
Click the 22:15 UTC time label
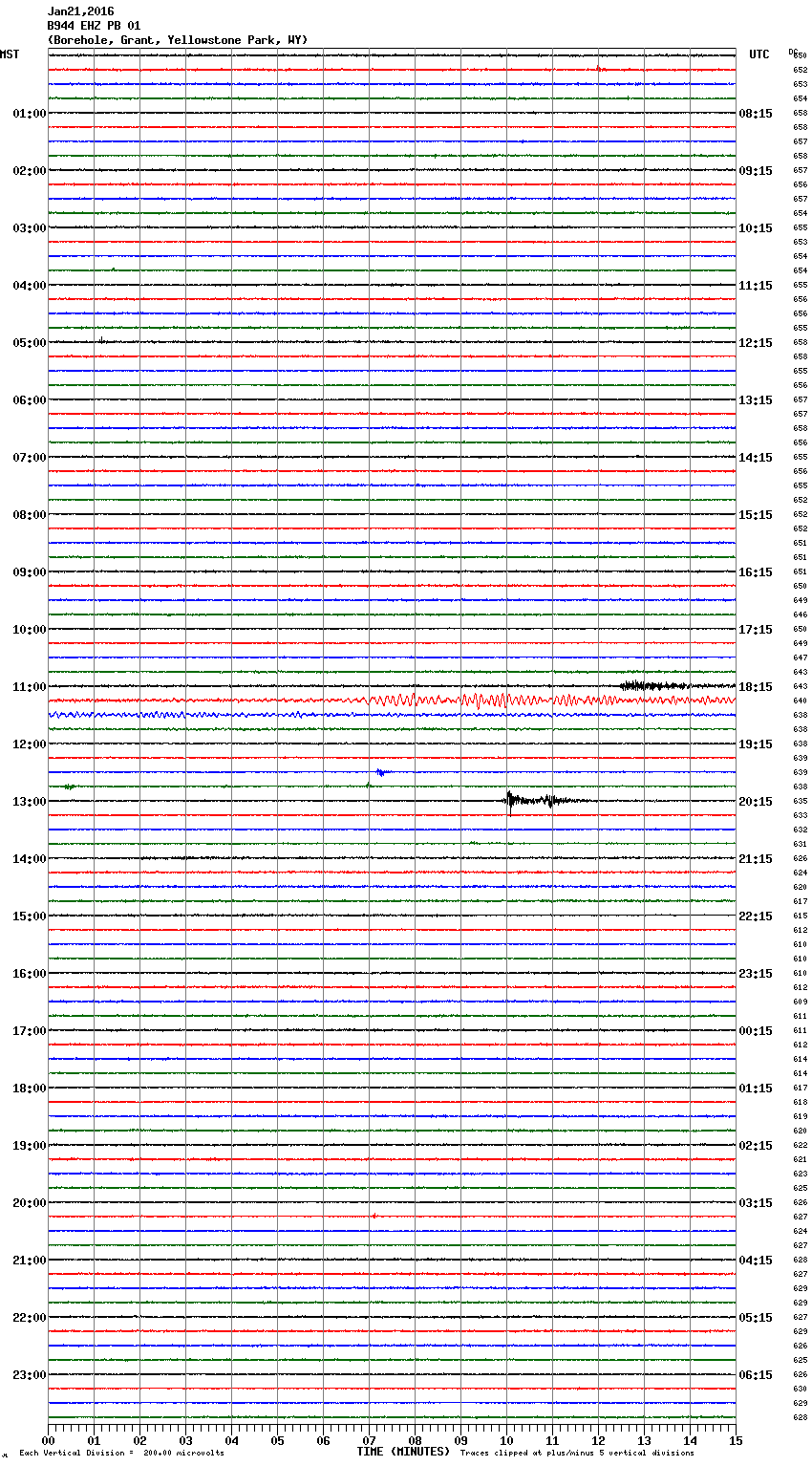point(756,916)
